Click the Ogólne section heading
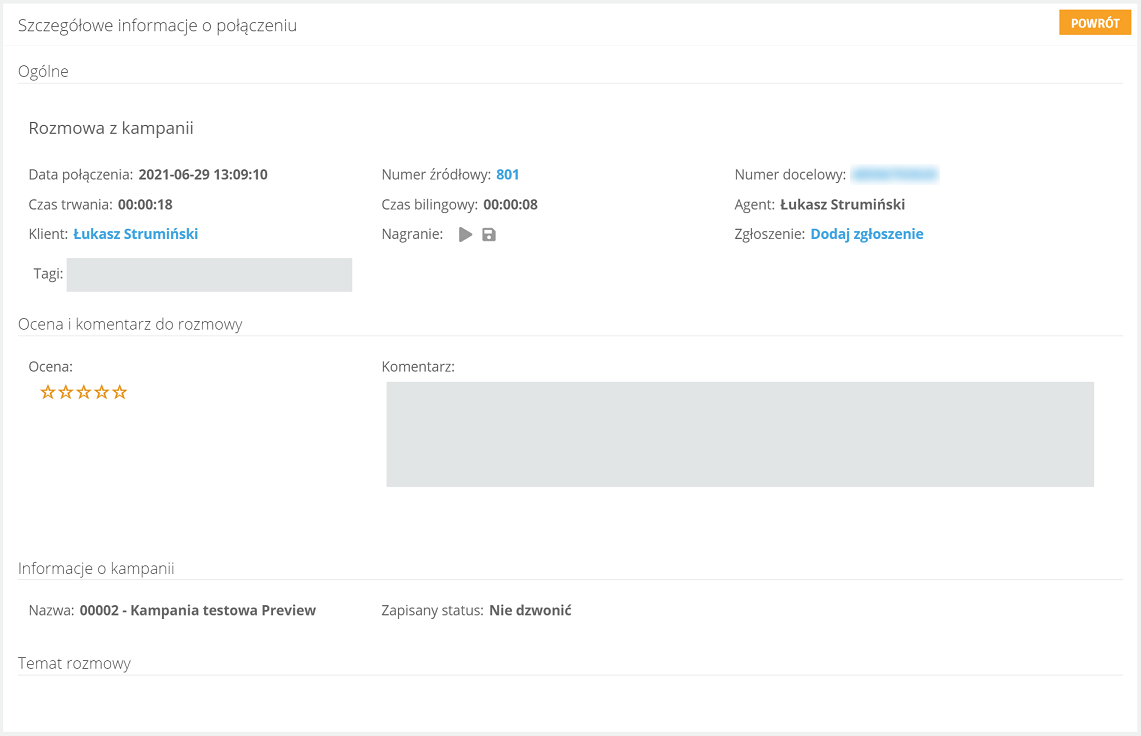Screen dimensions: 1141x736 43,71
